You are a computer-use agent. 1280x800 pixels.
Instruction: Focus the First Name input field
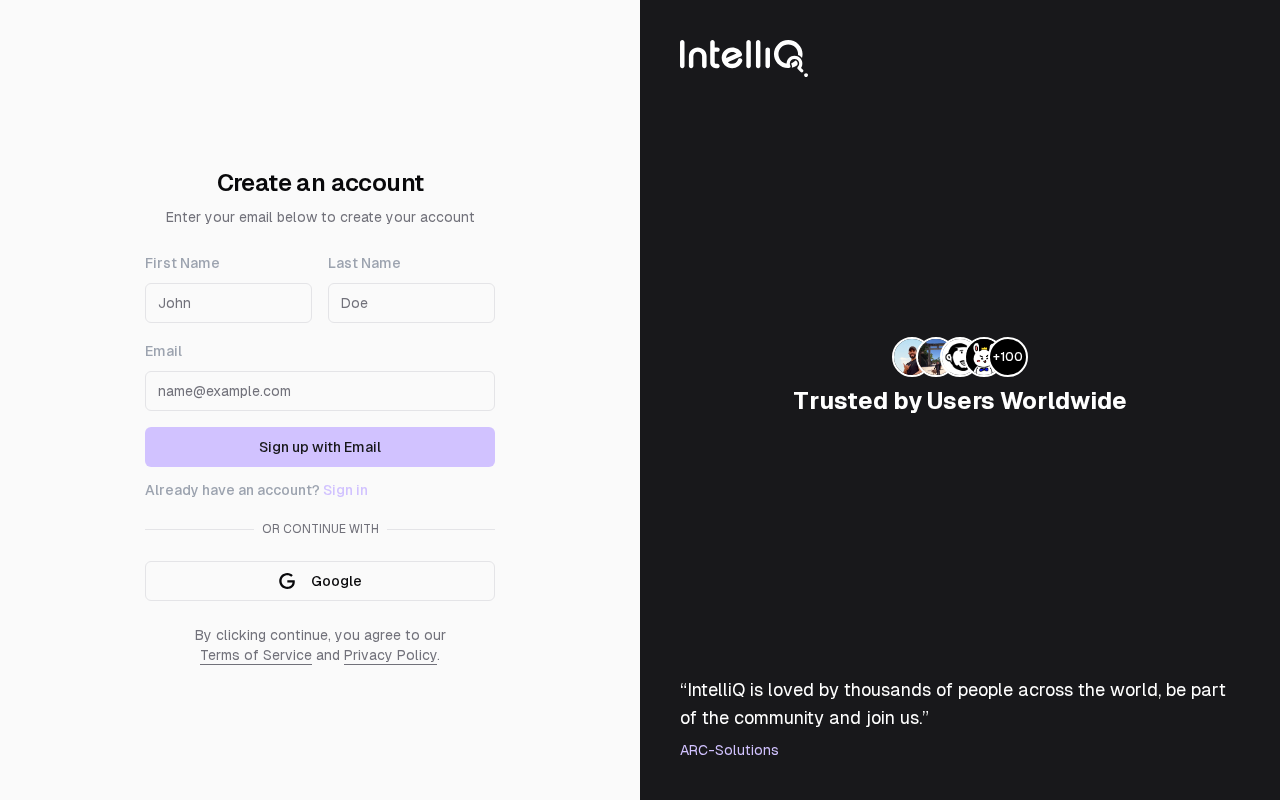tap(228, 303)
